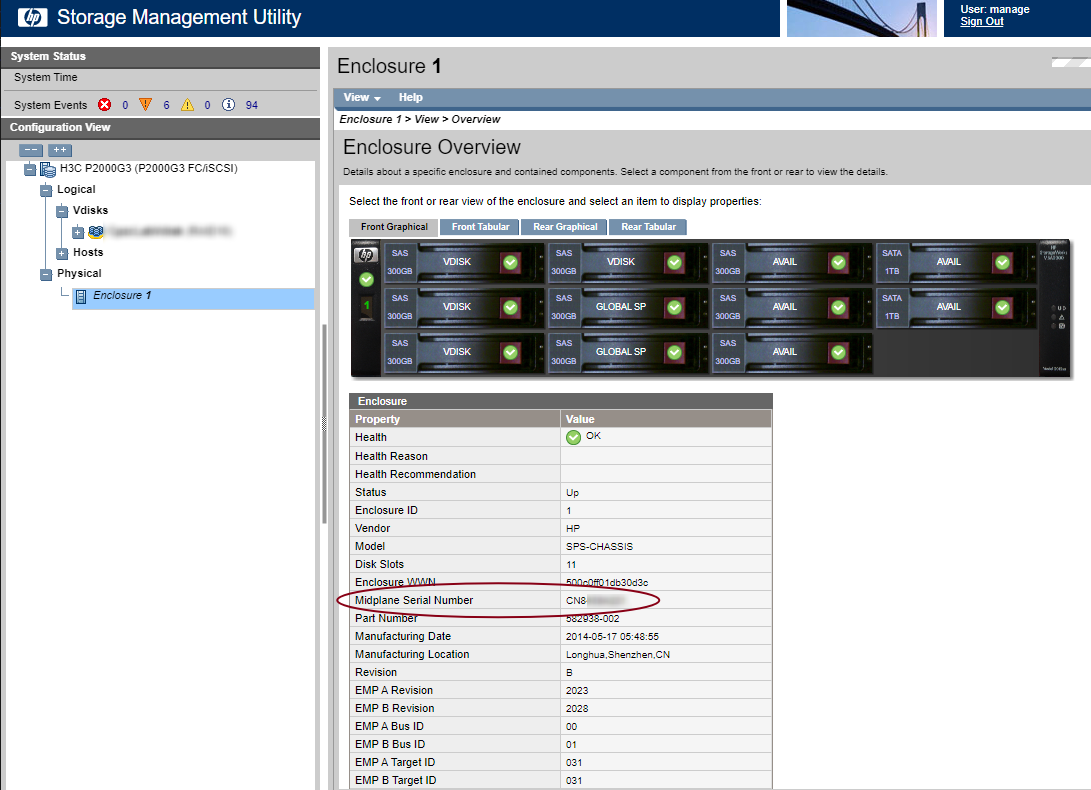Click the HP logo in header
The width and height of the screenshot is (1091, 790).
[31, 17]
